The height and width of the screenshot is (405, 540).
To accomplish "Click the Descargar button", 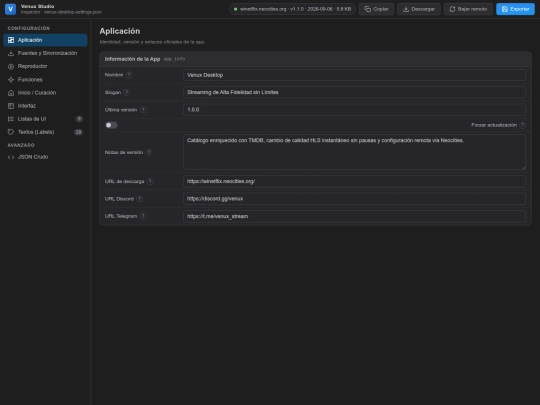I will point(419,9).
